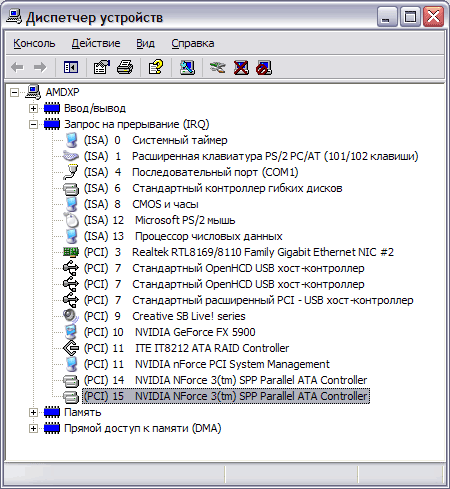Viewport: 450px width, 489px height.
Task: Click the PS/2 keyboard device icon
Action: click(x=71, y=156)
